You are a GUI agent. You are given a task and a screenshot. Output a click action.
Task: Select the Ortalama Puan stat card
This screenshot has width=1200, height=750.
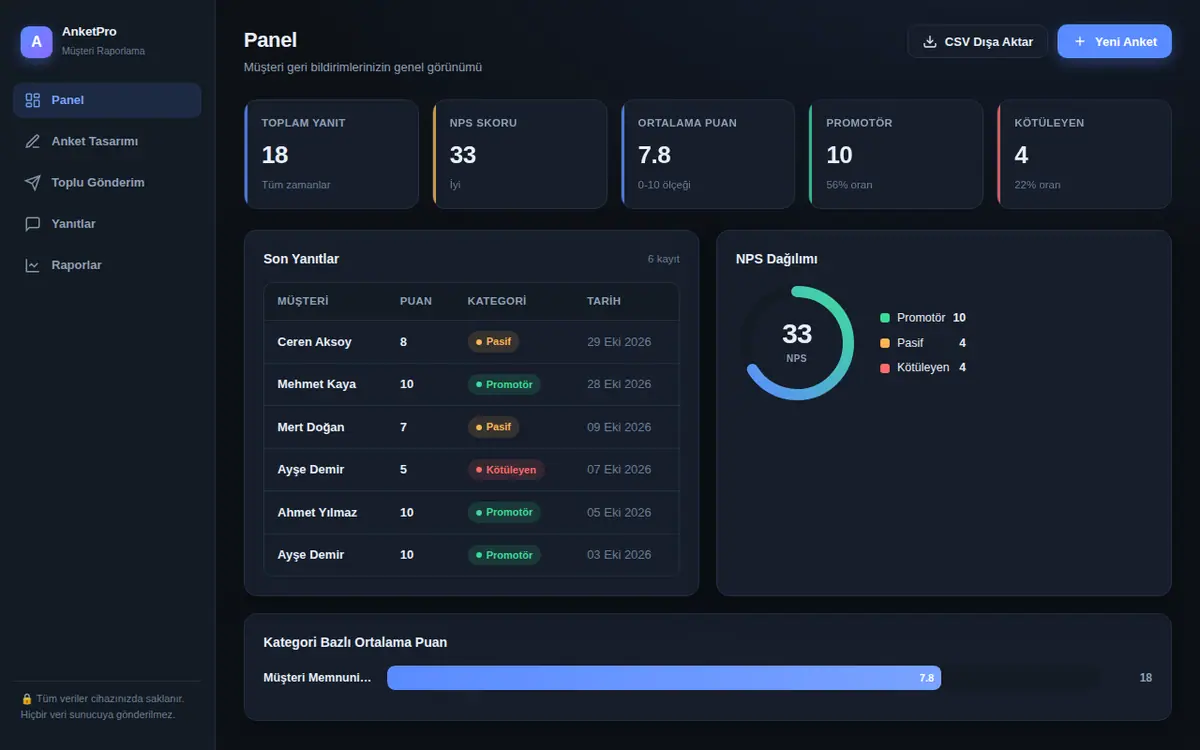pos(708,154)
